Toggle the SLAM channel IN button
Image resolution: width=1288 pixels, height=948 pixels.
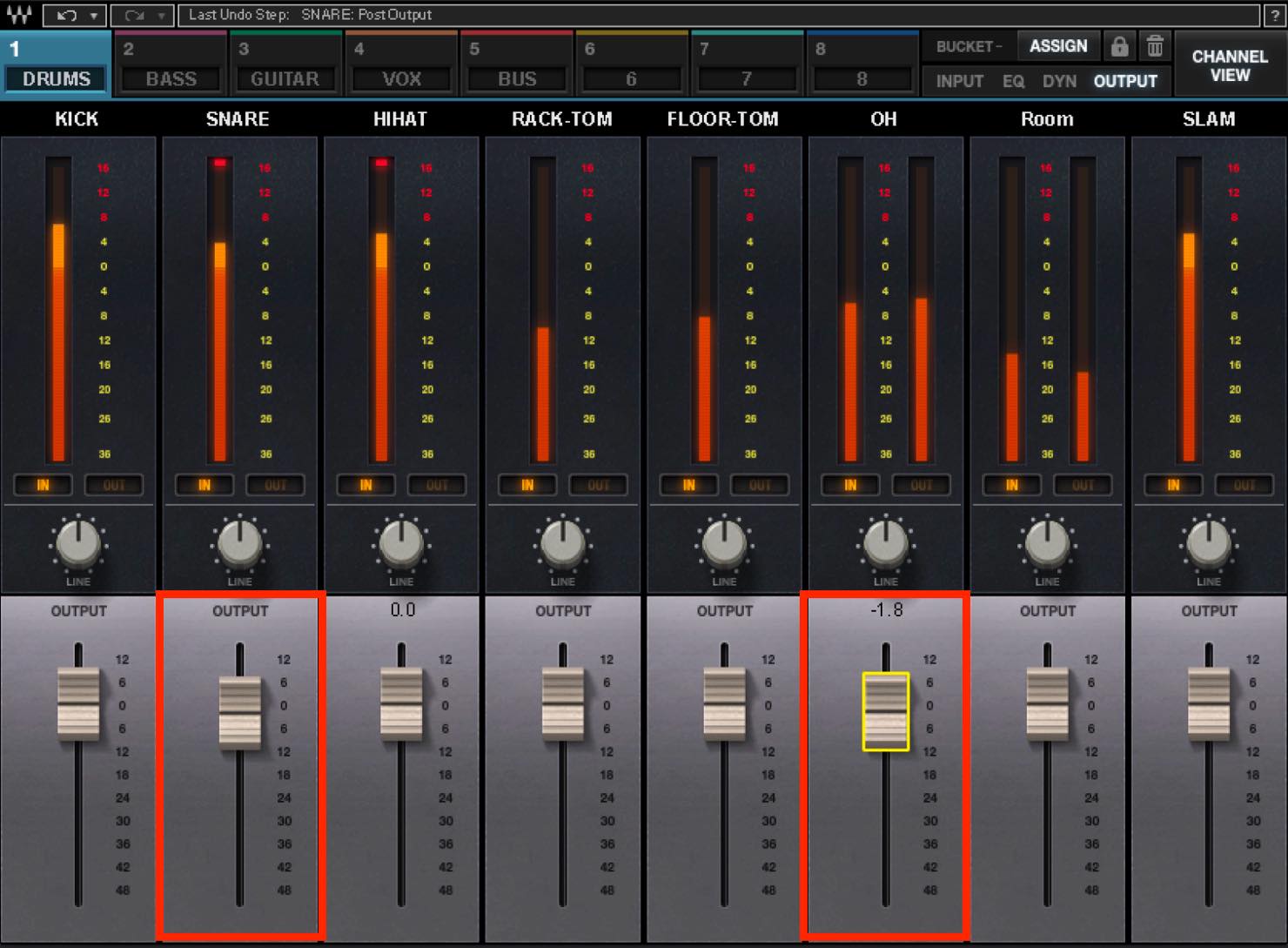(x=1173, y=485)
